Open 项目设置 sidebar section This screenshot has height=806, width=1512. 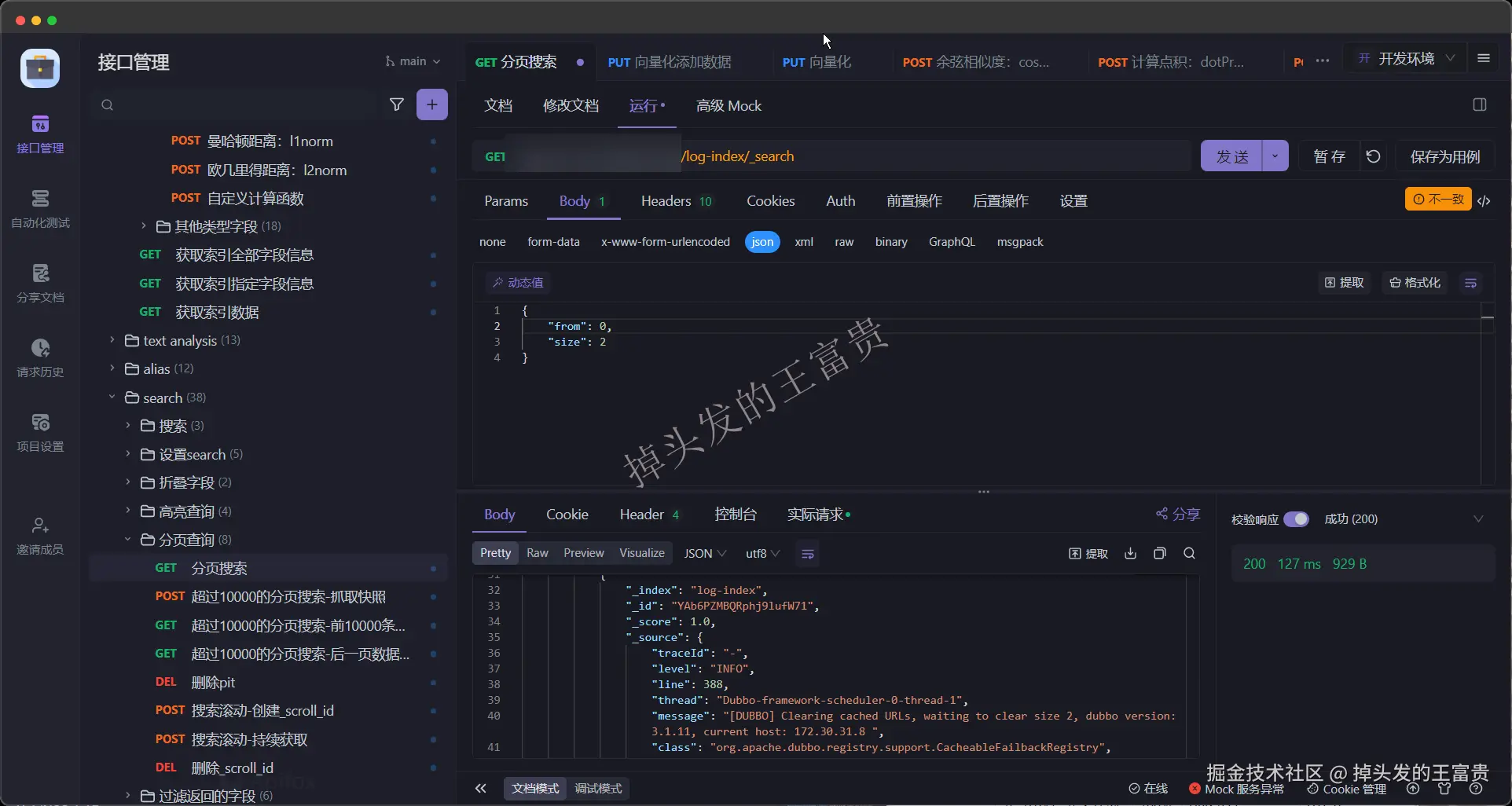pyautogui.click(x=40, y=432)
